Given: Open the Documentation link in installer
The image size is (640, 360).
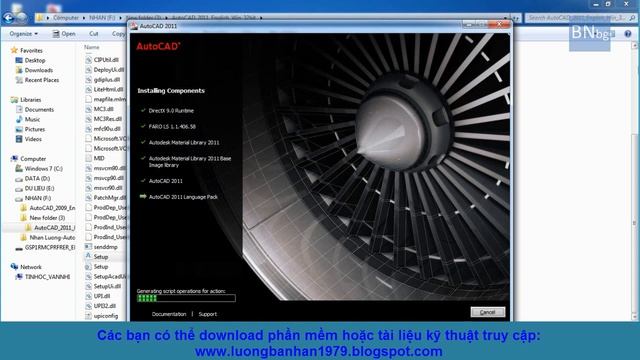Looking at the screenshot, I should [169, 314].
